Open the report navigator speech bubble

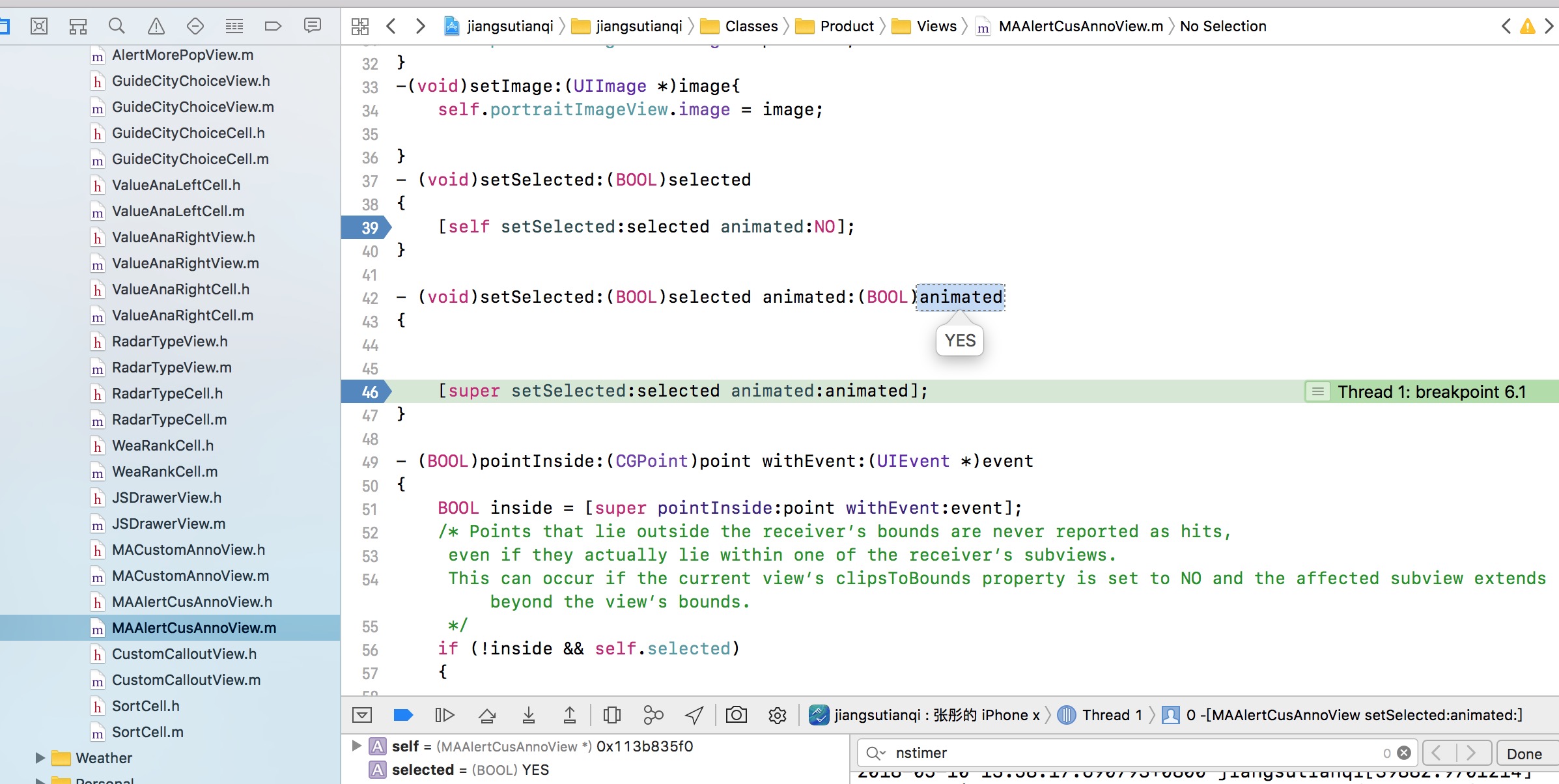(x=313, y=26)
